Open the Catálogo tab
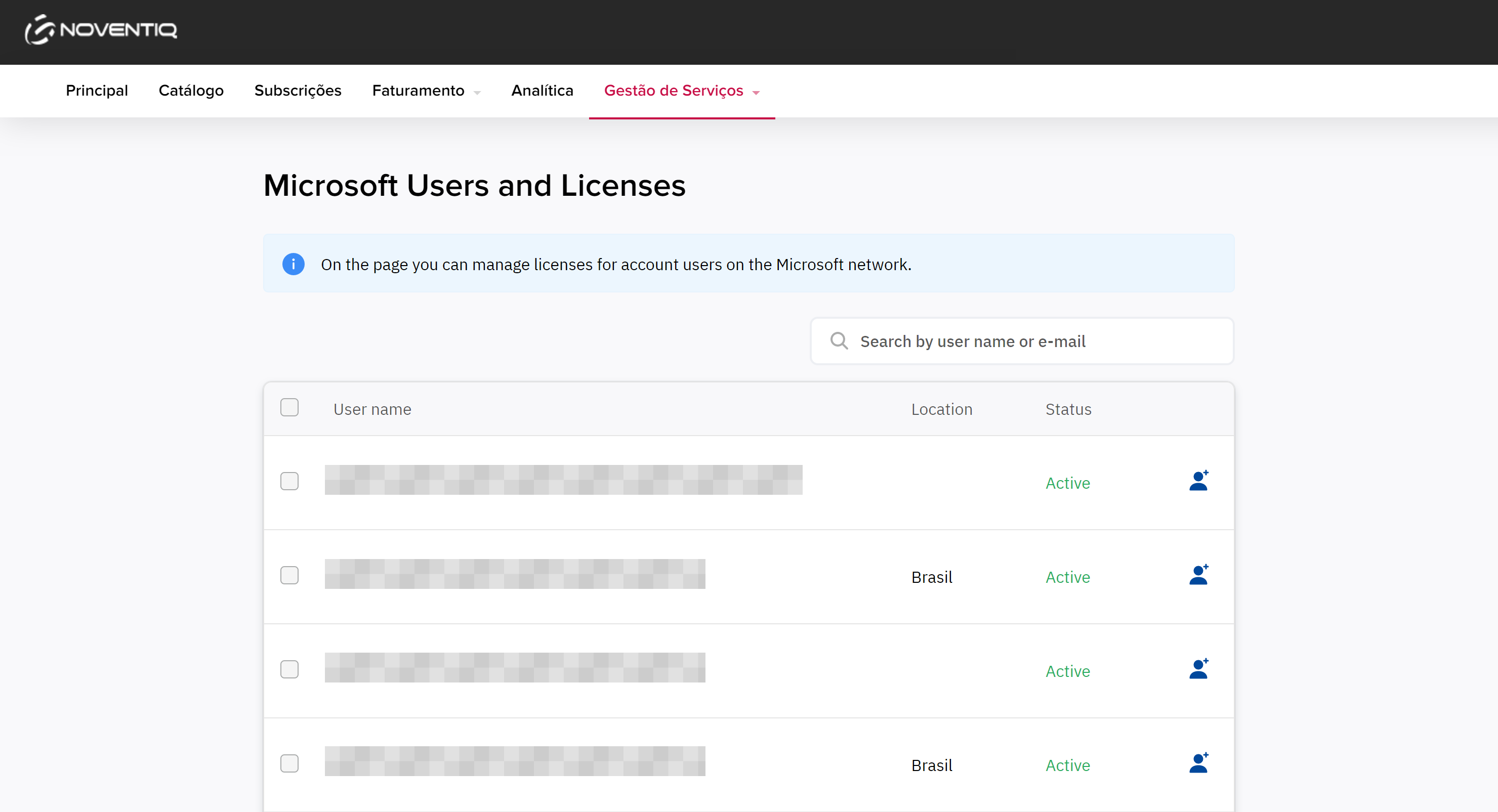This screenshot has height=812, width=1498. [x=191, y=91]
